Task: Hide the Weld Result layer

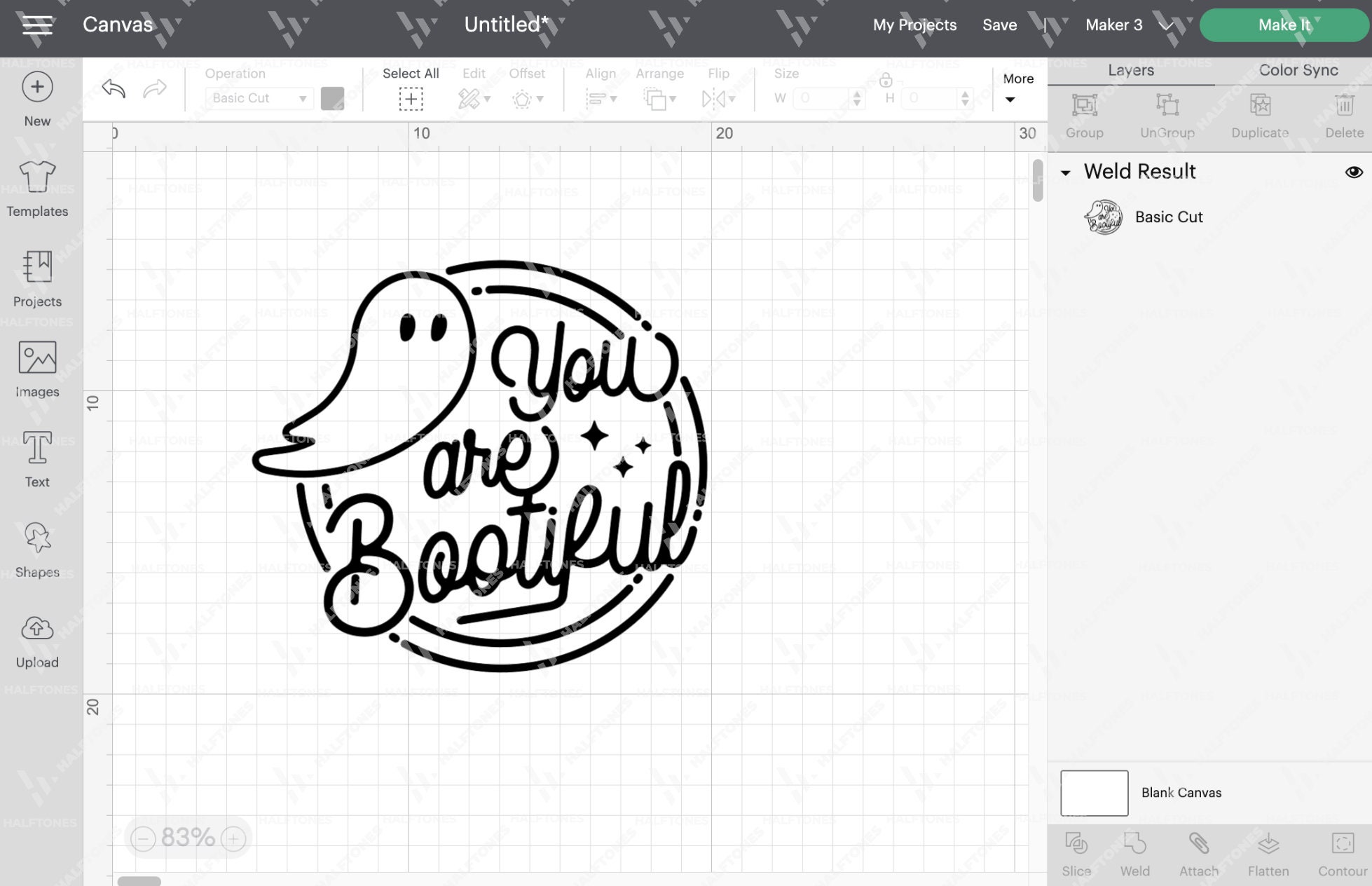Action: click(1354, 172)
